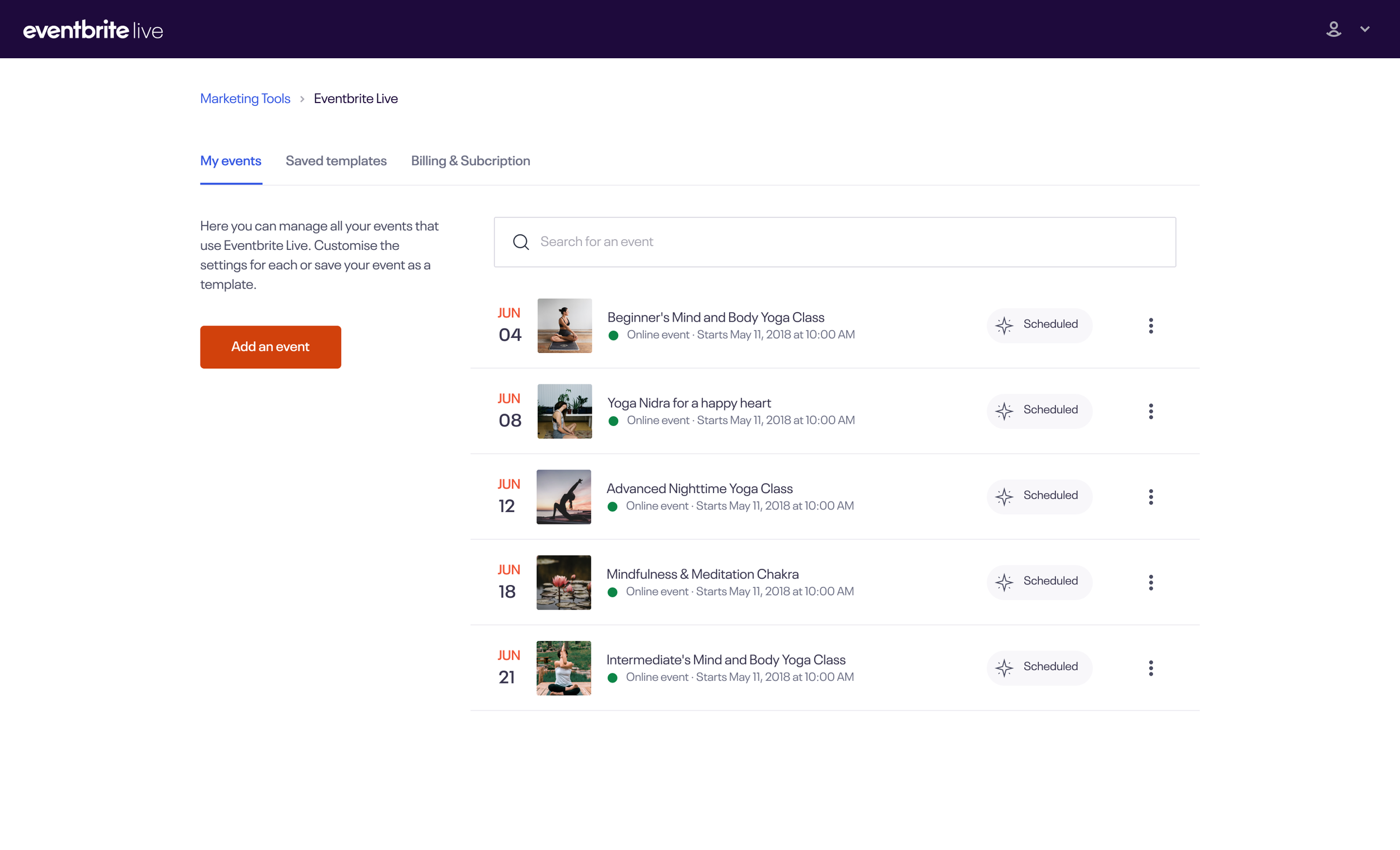This screenshot has height=850, width=1400.
Task: Open Beginner's Mind and Body Yoga Class title
Action: point(715,317)
